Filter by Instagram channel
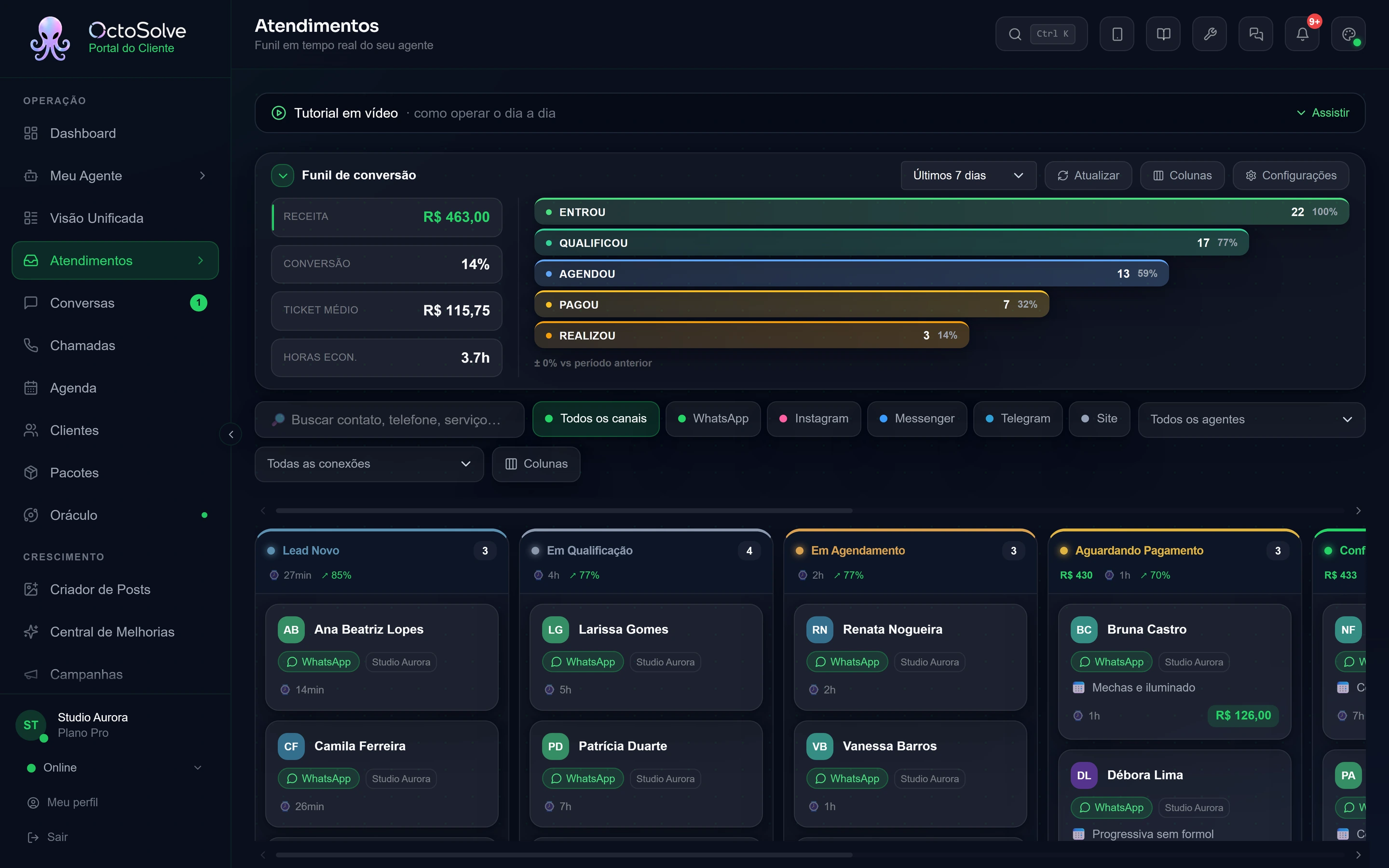1389x868 pixels. 813,419
